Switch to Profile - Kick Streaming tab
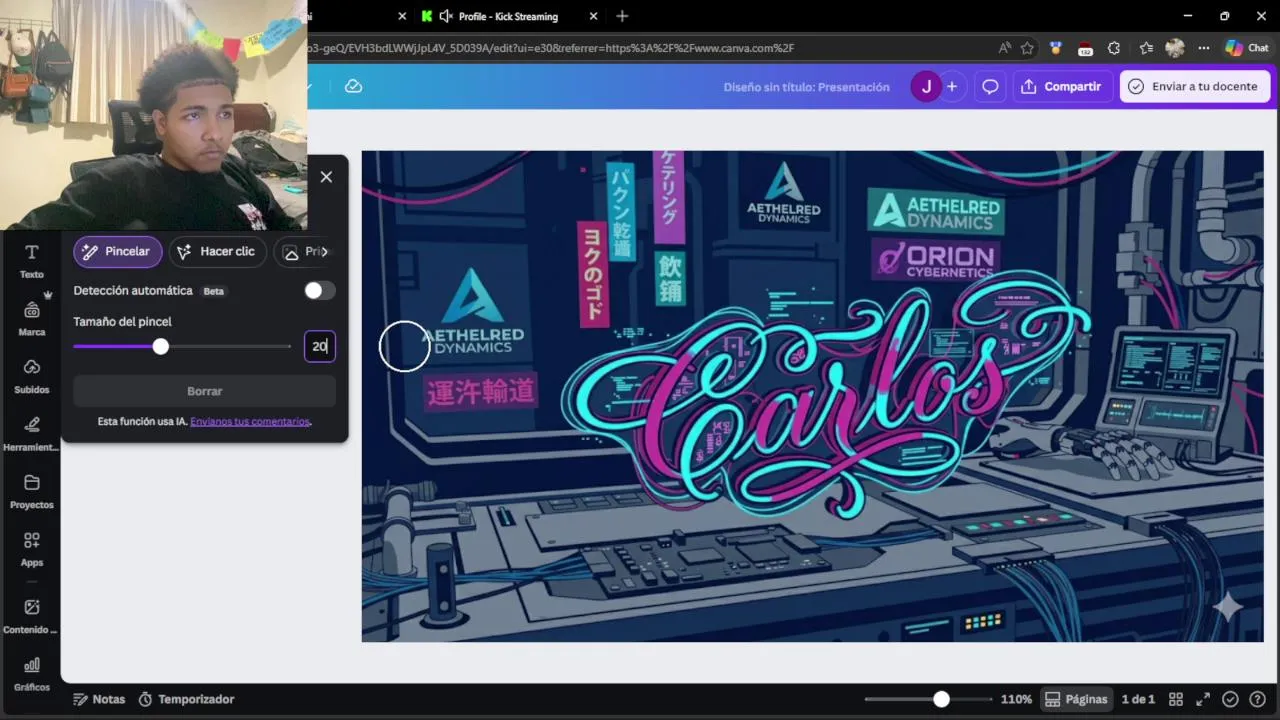 [x=508, y=16]
